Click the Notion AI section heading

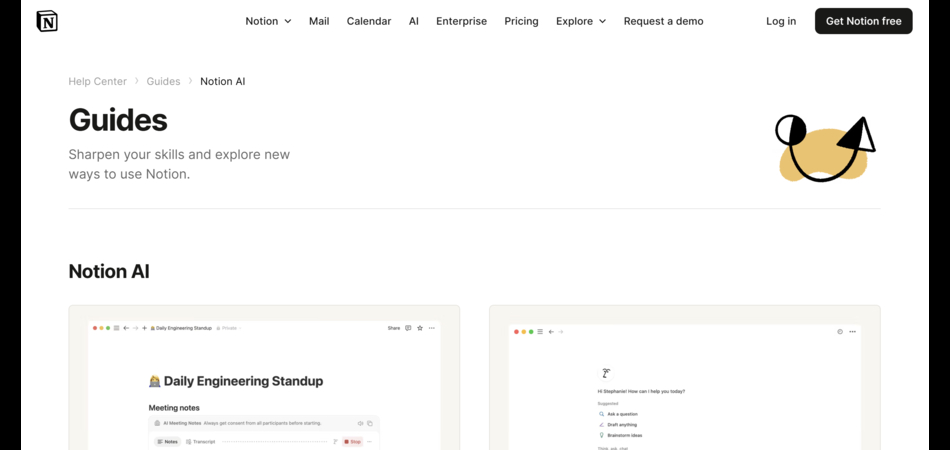pyautogui.click(x=109, y=271)
